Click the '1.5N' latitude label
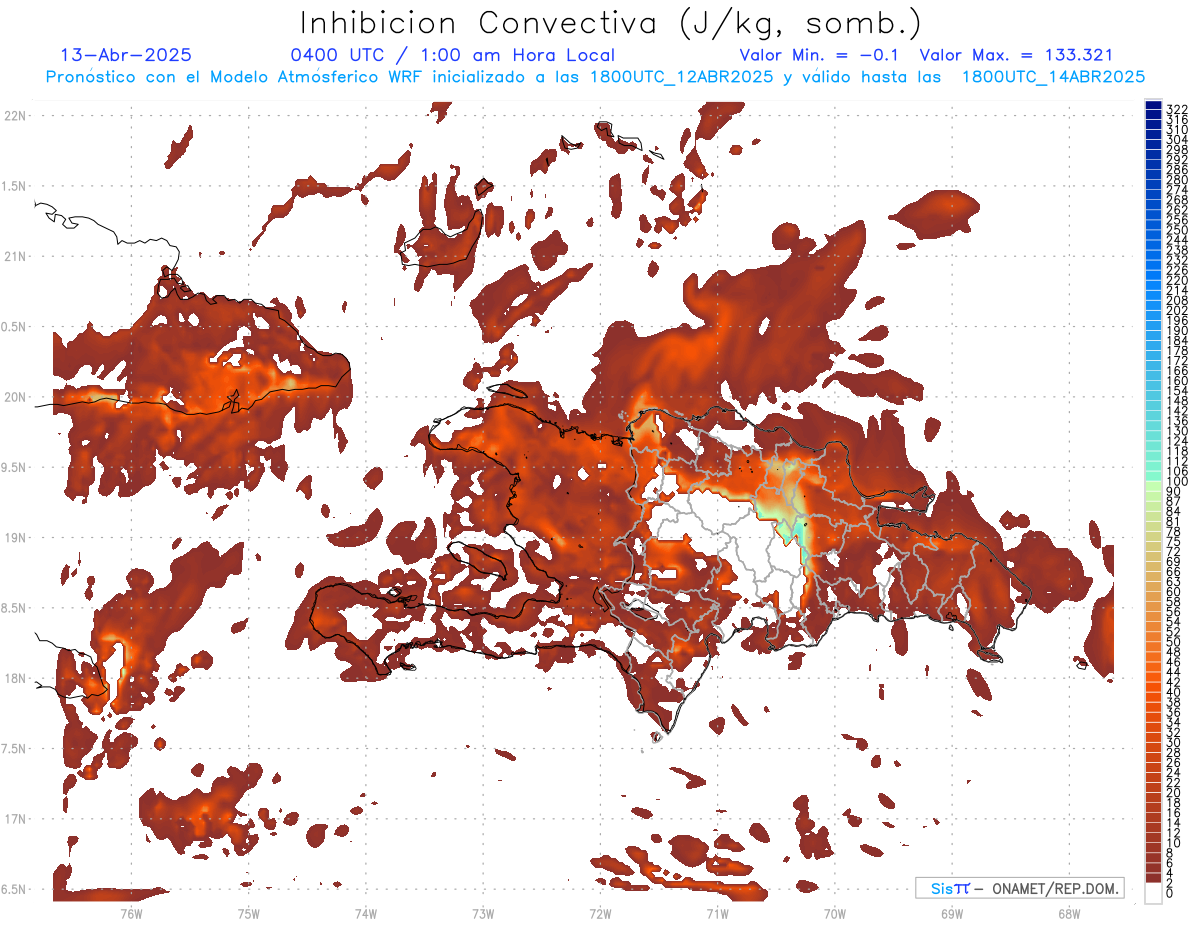The image size is (1200, 927). click(x=14, y=186)
